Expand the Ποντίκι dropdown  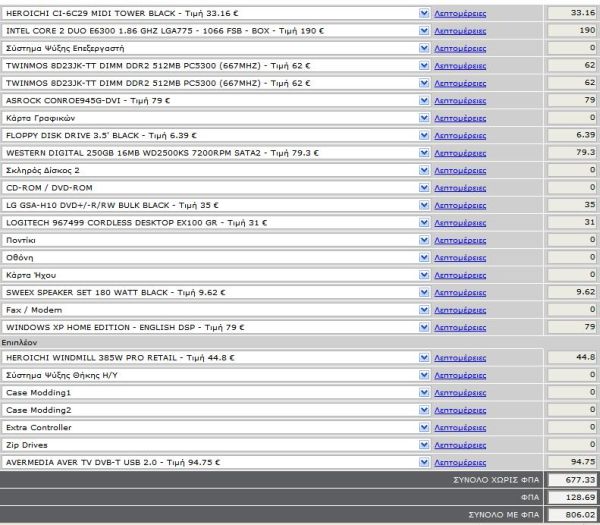pyautogui.click(x=424, y=240)
